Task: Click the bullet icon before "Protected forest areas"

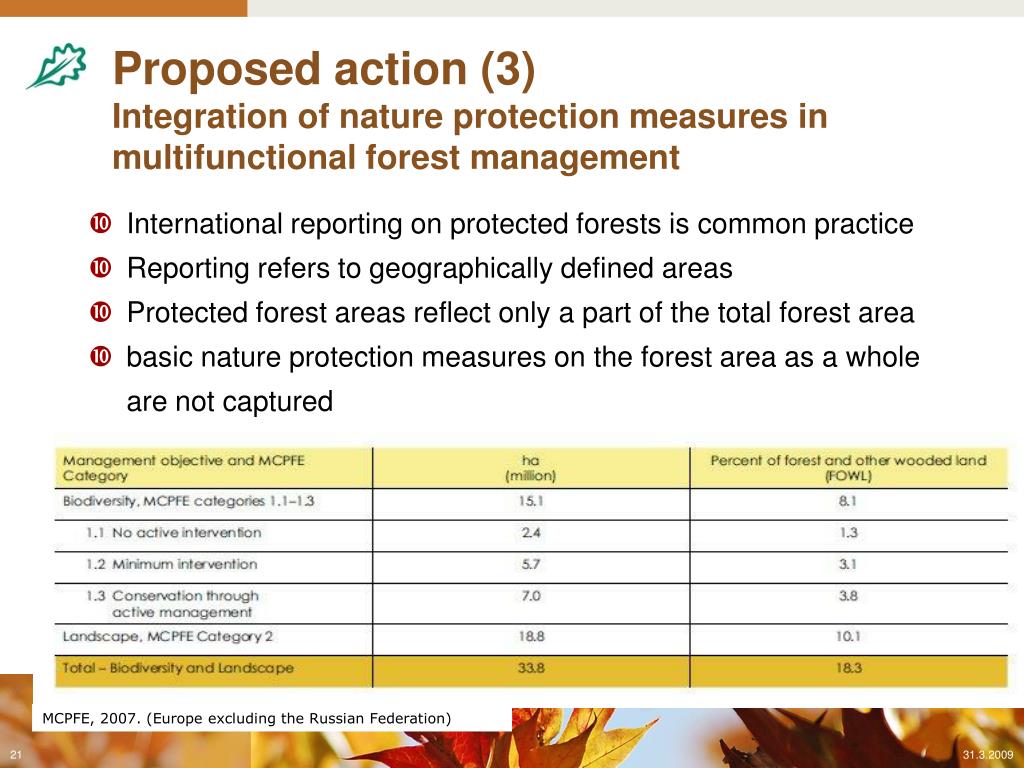Action: coord(101,312)
